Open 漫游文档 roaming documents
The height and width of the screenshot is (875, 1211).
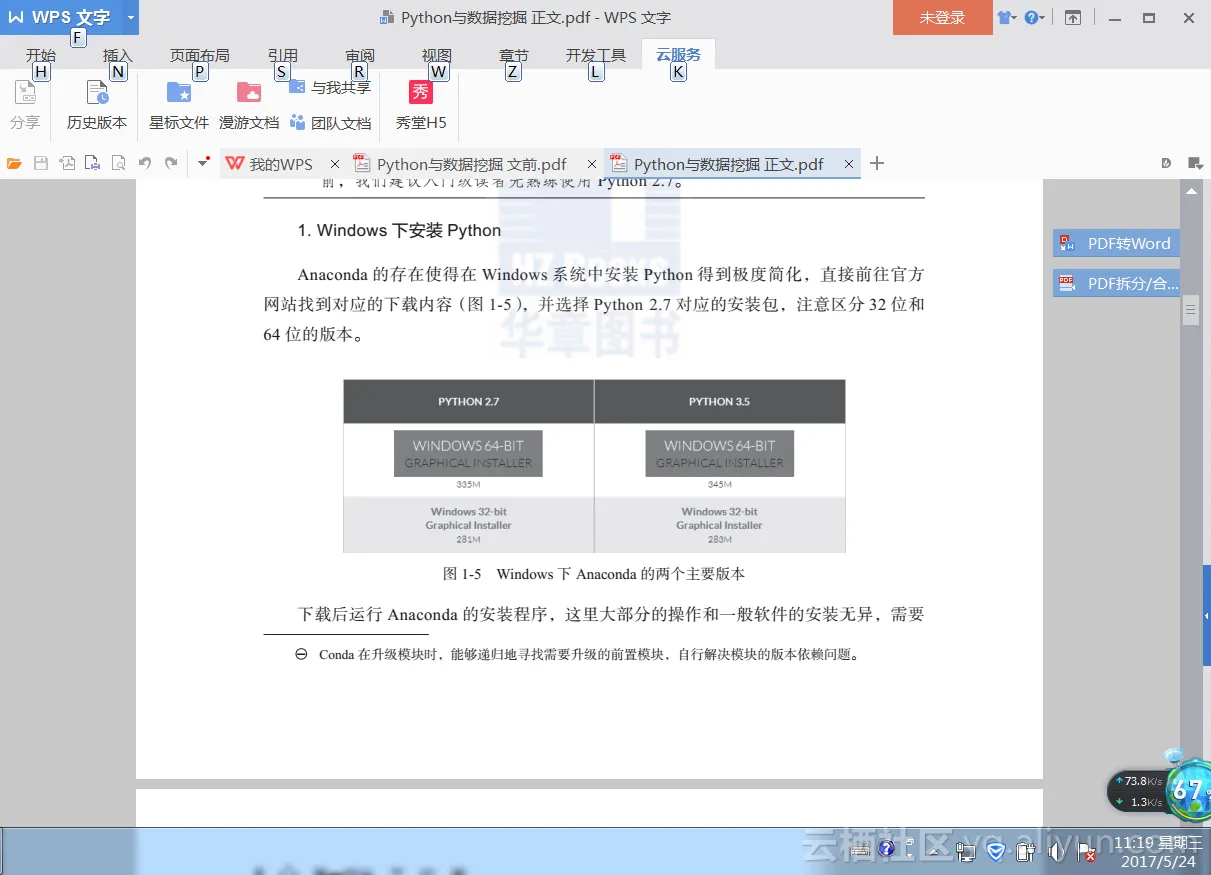(249, 105)
